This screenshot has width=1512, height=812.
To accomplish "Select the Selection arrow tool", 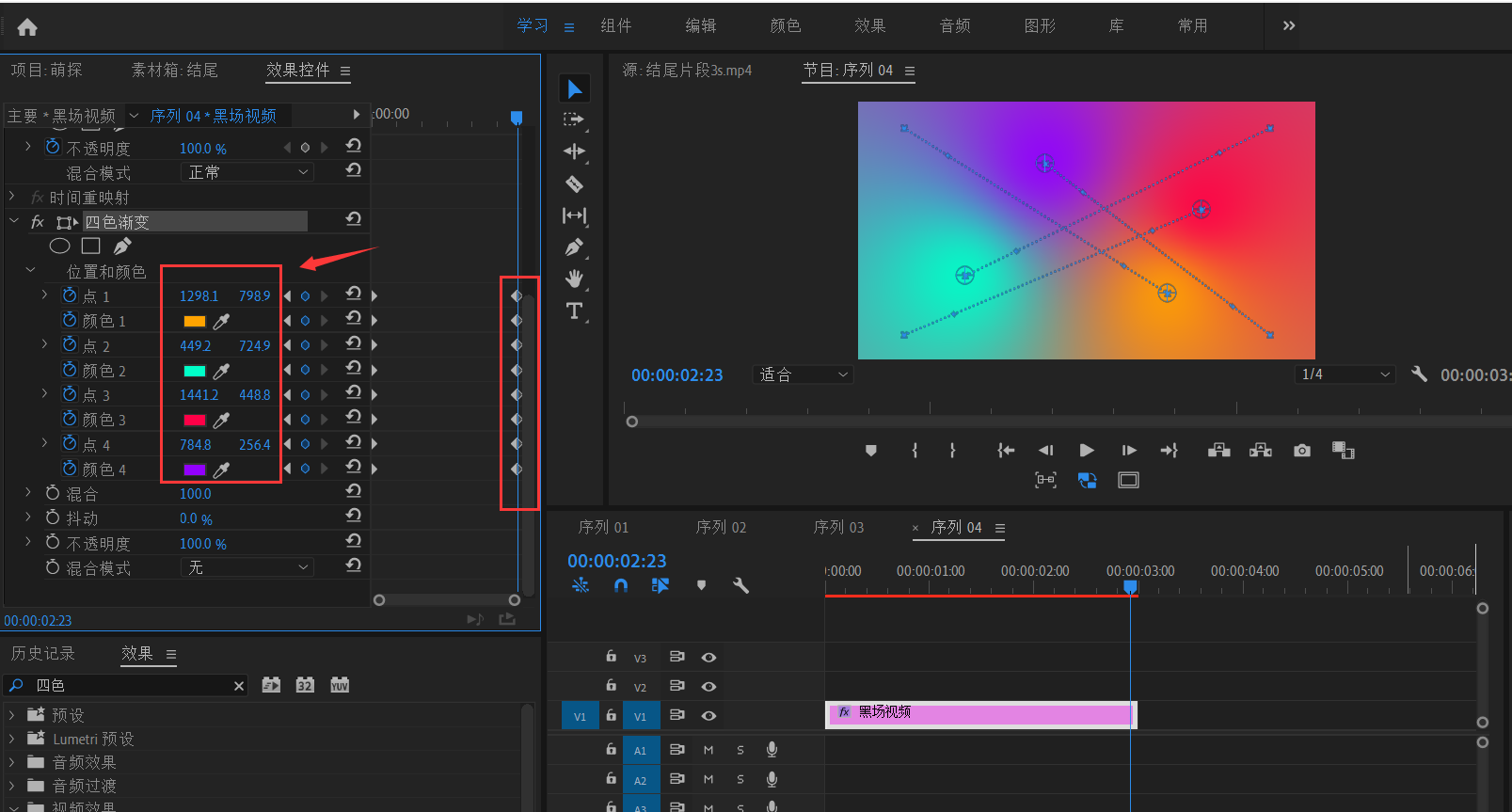I will 574,88.
